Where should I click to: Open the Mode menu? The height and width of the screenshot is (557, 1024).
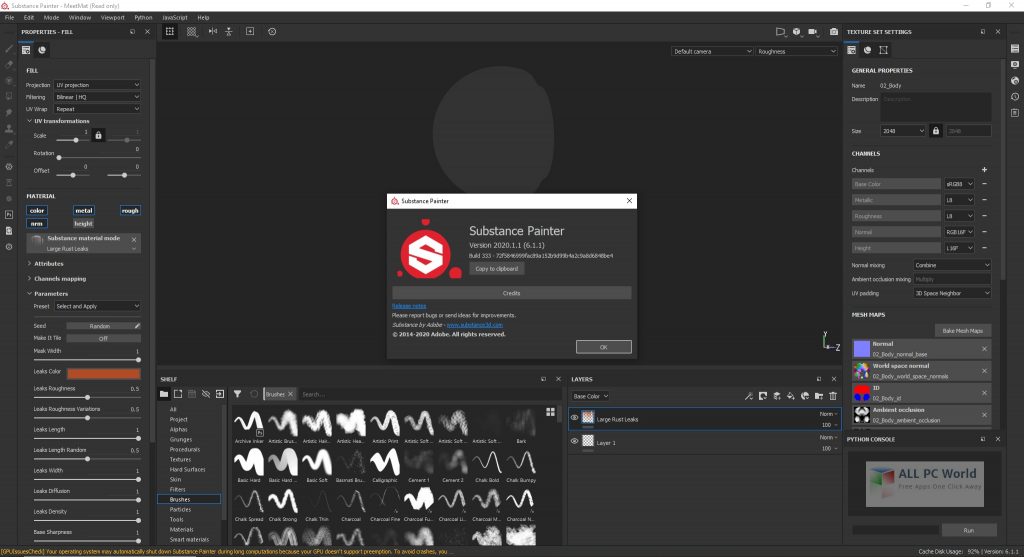(51, 18)
